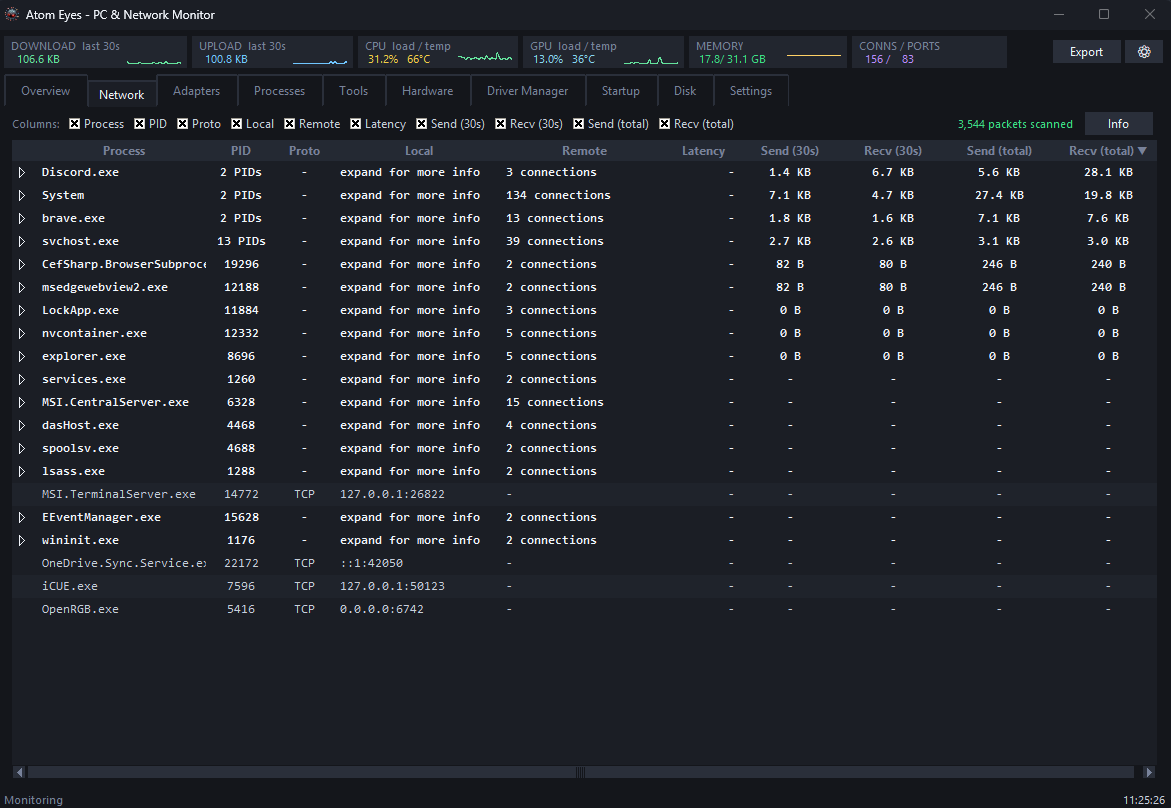The width and height of the screenshot is (1171, 808).
Task: Switch to the Tools tab
Action: pos(353,91)
